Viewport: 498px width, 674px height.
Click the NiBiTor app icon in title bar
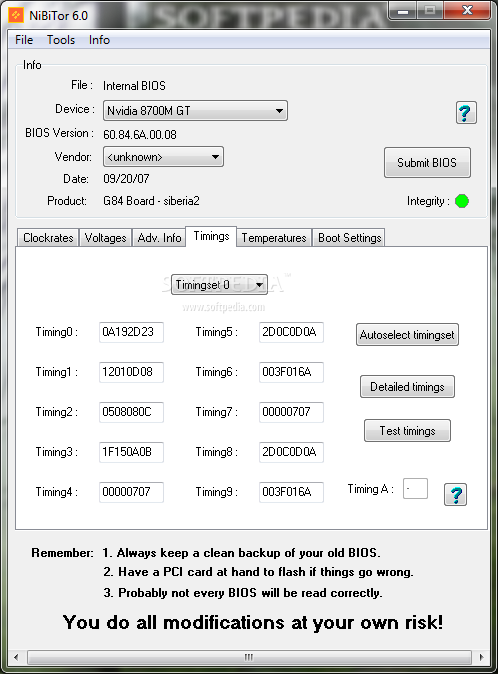click(16, 15)
